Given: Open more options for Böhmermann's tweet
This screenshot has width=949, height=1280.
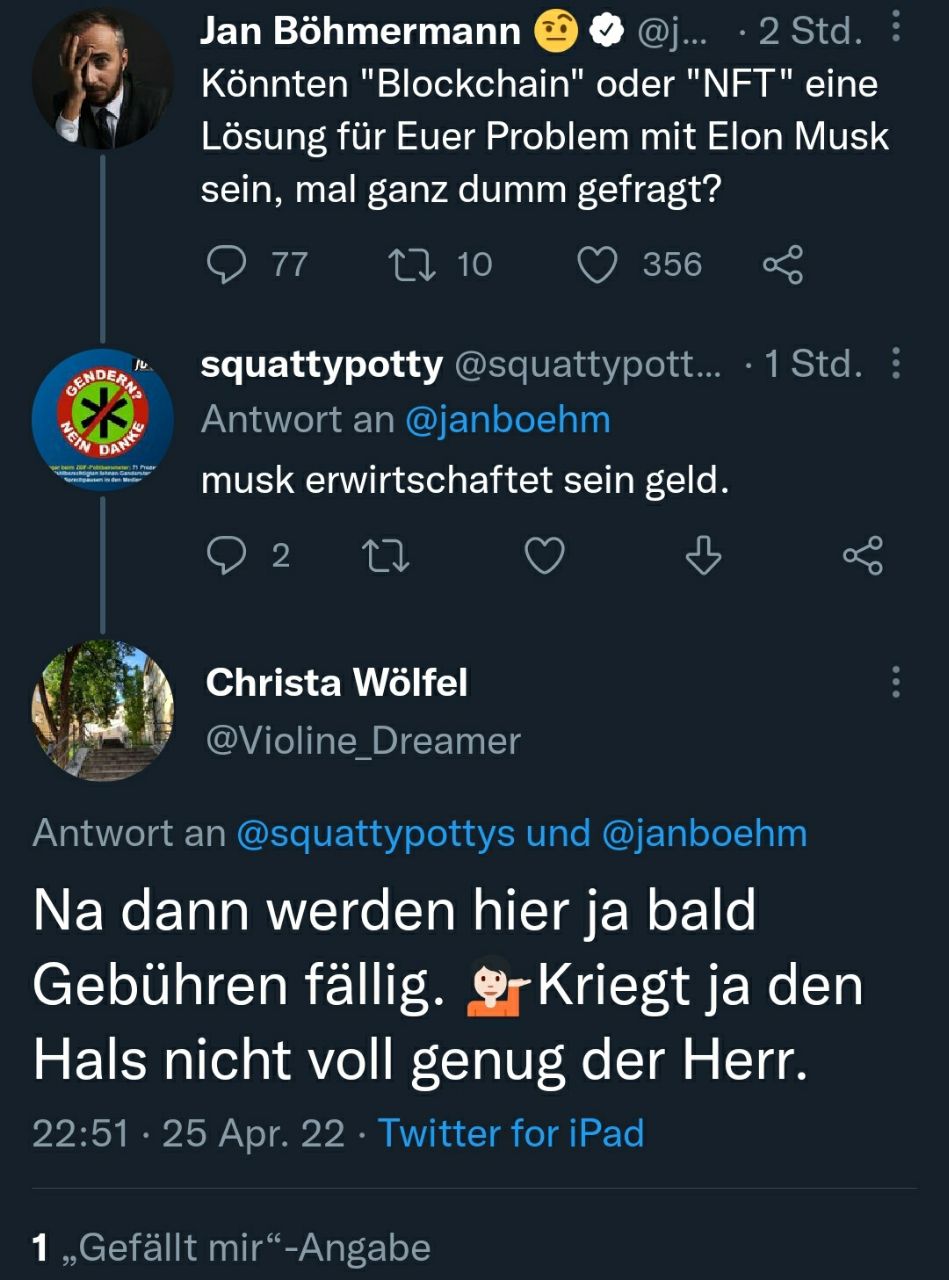Looking at the screenshot, I should (x=895, y=27).
